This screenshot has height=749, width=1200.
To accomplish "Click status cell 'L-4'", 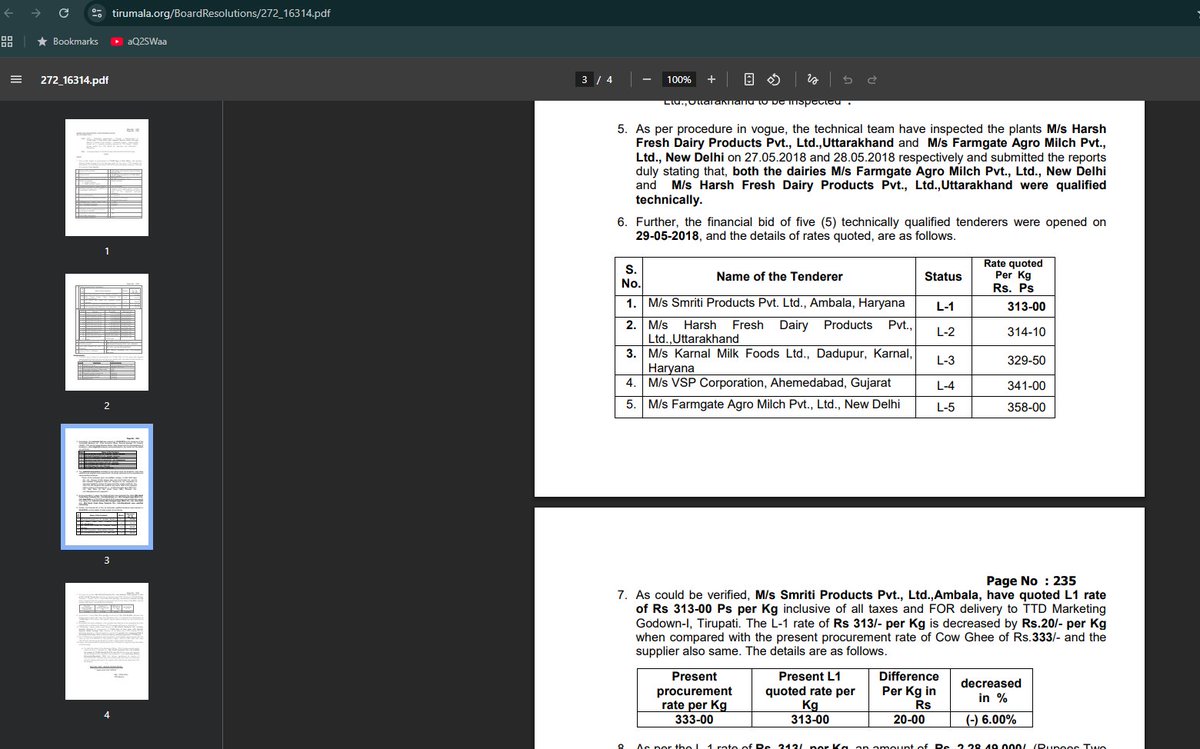I will point(944,386).
